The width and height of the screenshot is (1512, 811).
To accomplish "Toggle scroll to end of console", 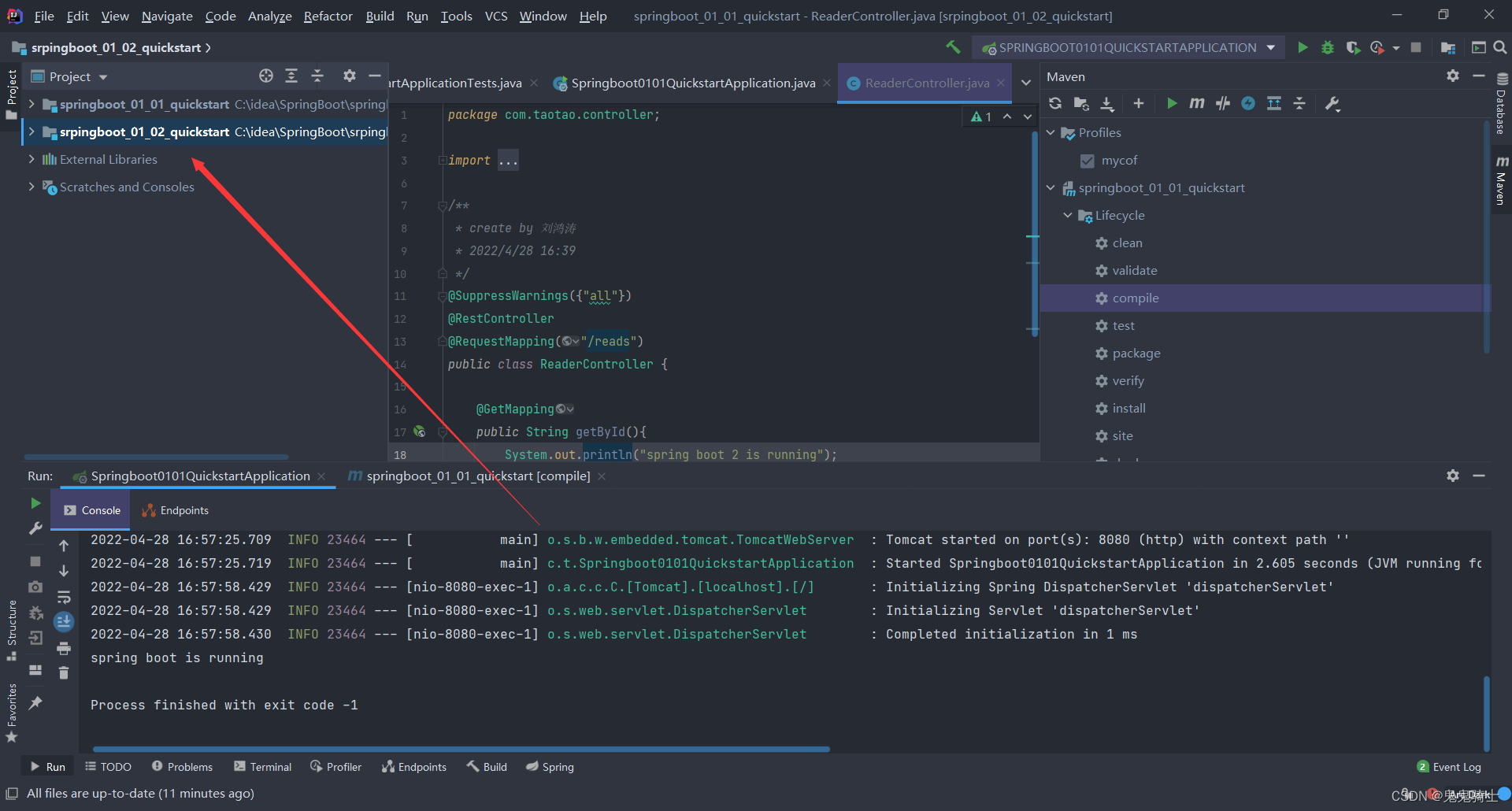I will [64, 622].
